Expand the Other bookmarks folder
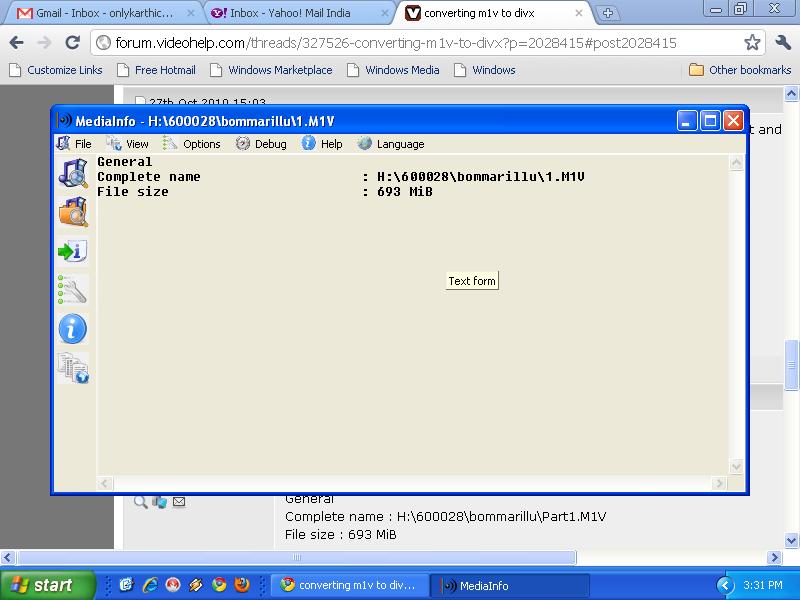 point(740,70)
